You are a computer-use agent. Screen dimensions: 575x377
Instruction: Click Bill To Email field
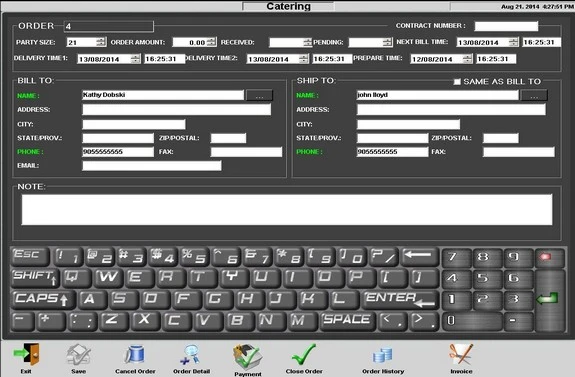[x=152, y=166]
